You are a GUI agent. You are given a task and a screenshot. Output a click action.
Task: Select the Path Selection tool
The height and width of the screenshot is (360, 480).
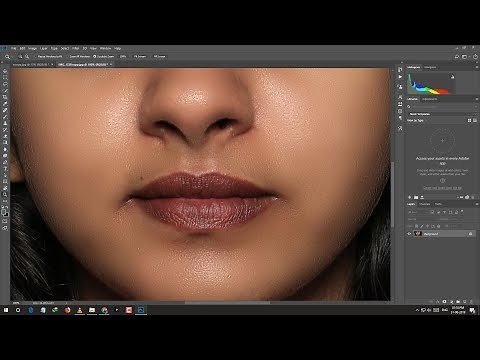[5, 175]
